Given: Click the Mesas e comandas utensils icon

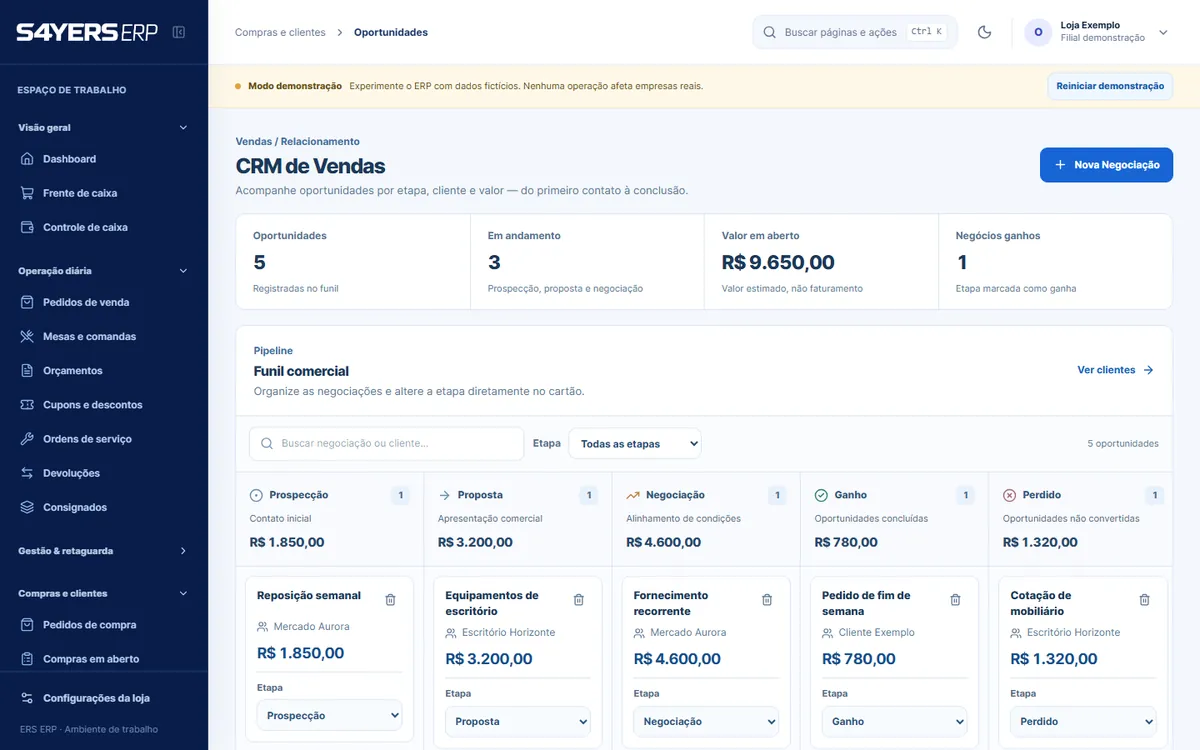Looking at the screenshot, I should 27,336.
